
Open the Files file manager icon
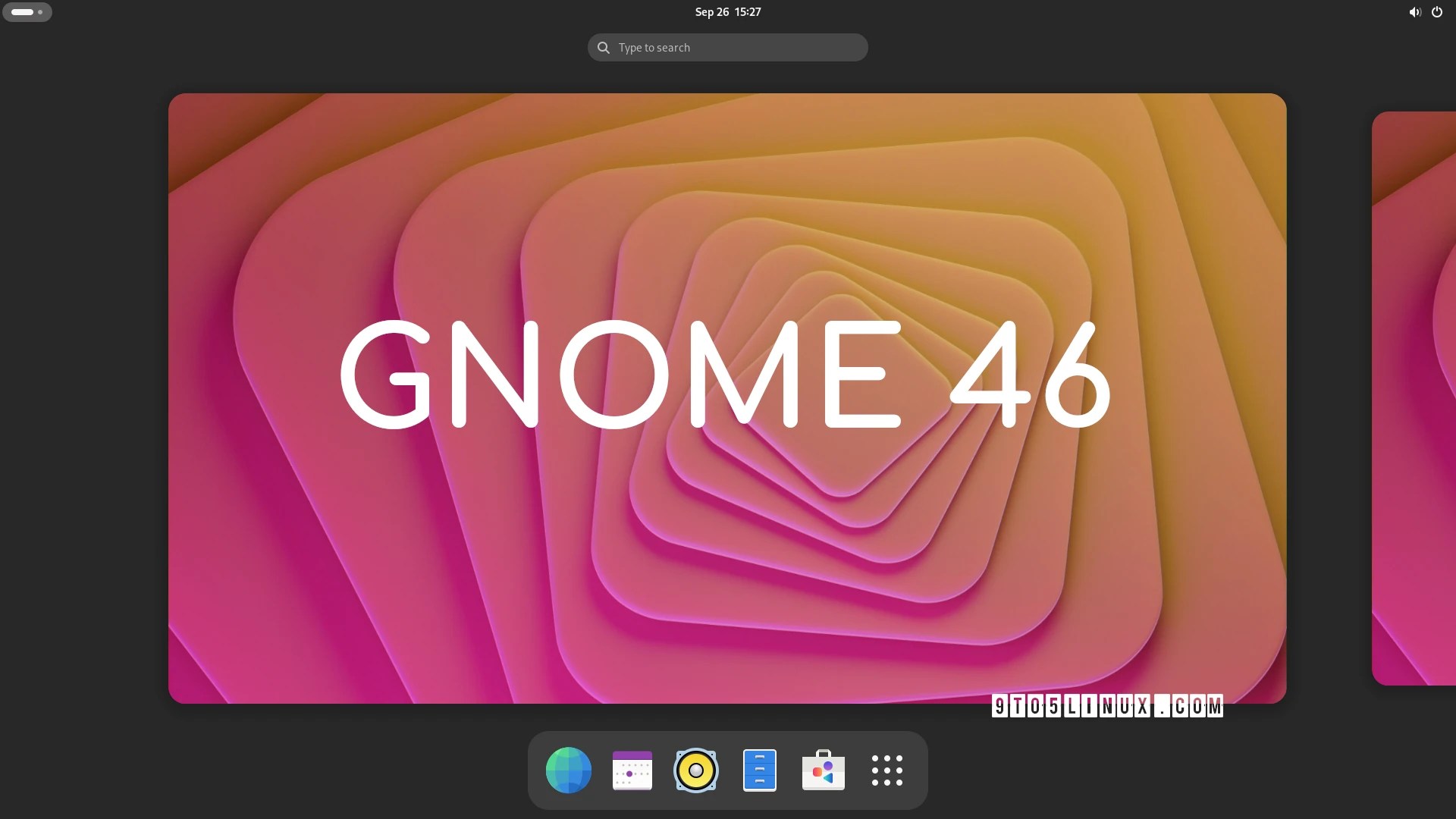click(759, 770)
